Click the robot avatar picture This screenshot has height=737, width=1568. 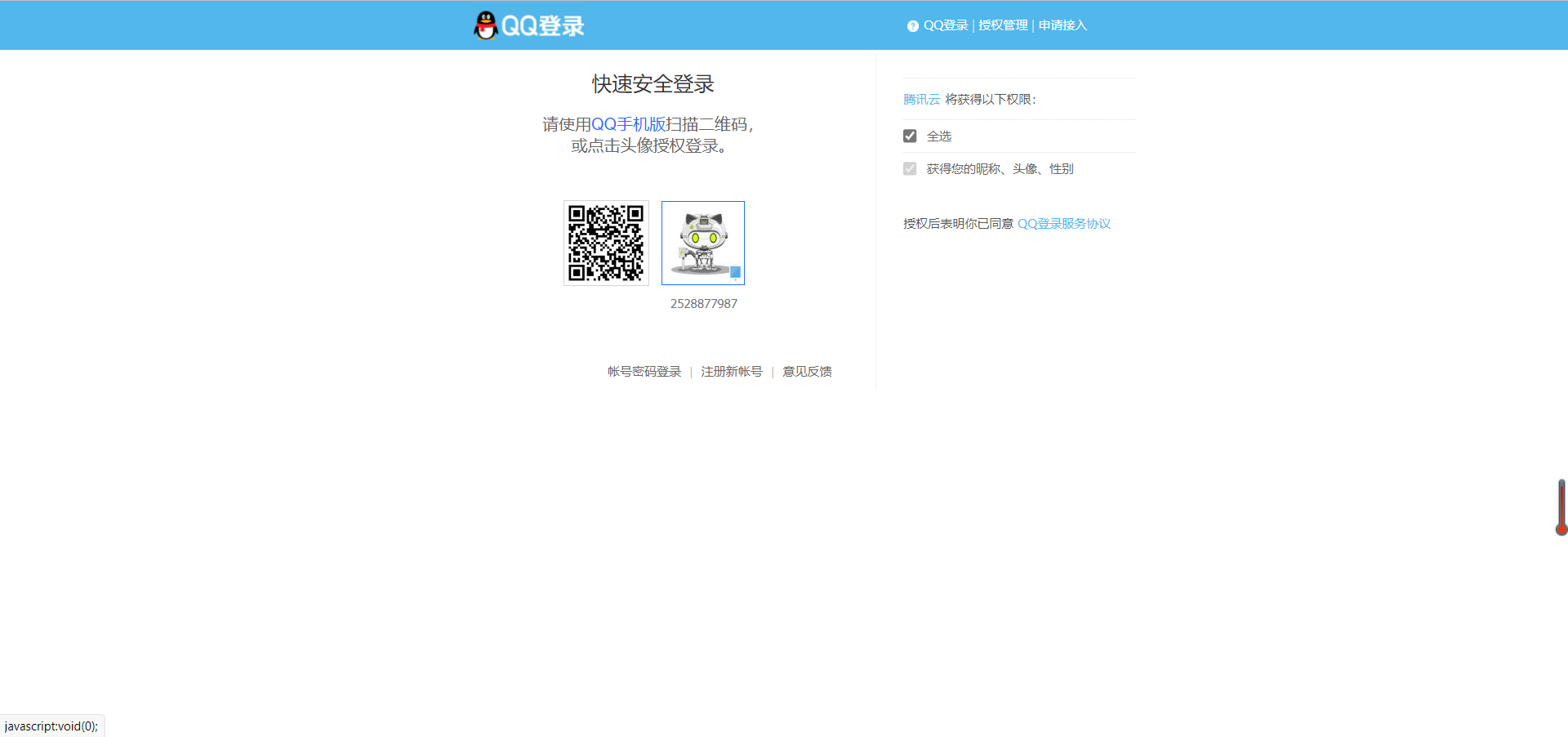[x=702, y=240]
